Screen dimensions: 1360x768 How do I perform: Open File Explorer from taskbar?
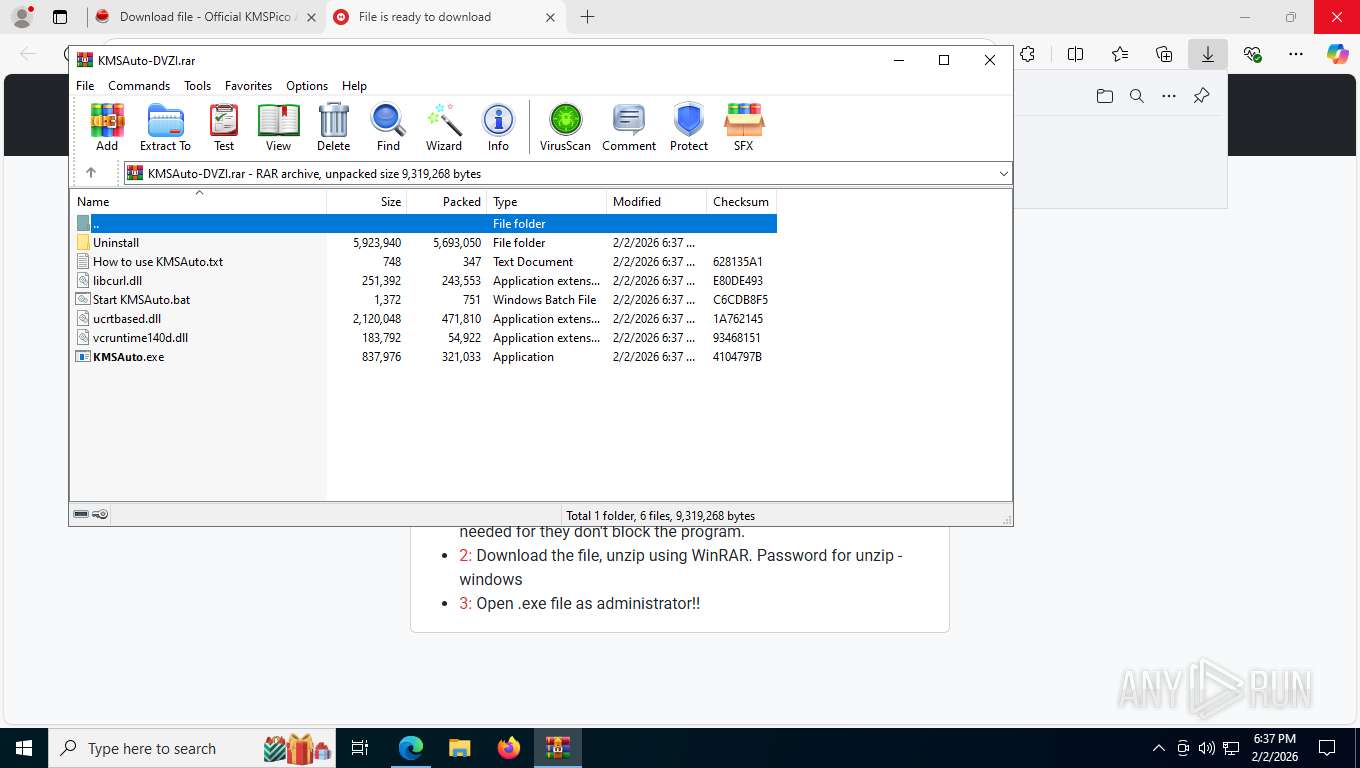[459, 748]
